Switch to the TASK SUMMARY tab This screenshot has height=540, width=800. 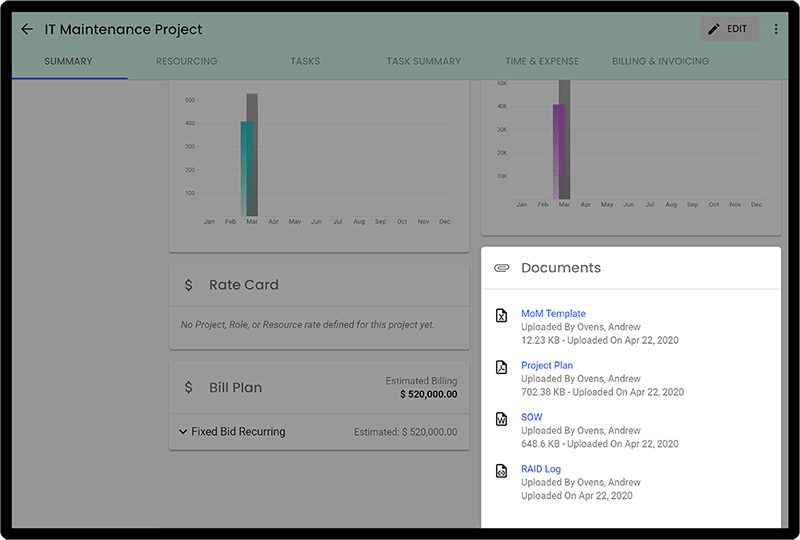click(x=423, y=61)
